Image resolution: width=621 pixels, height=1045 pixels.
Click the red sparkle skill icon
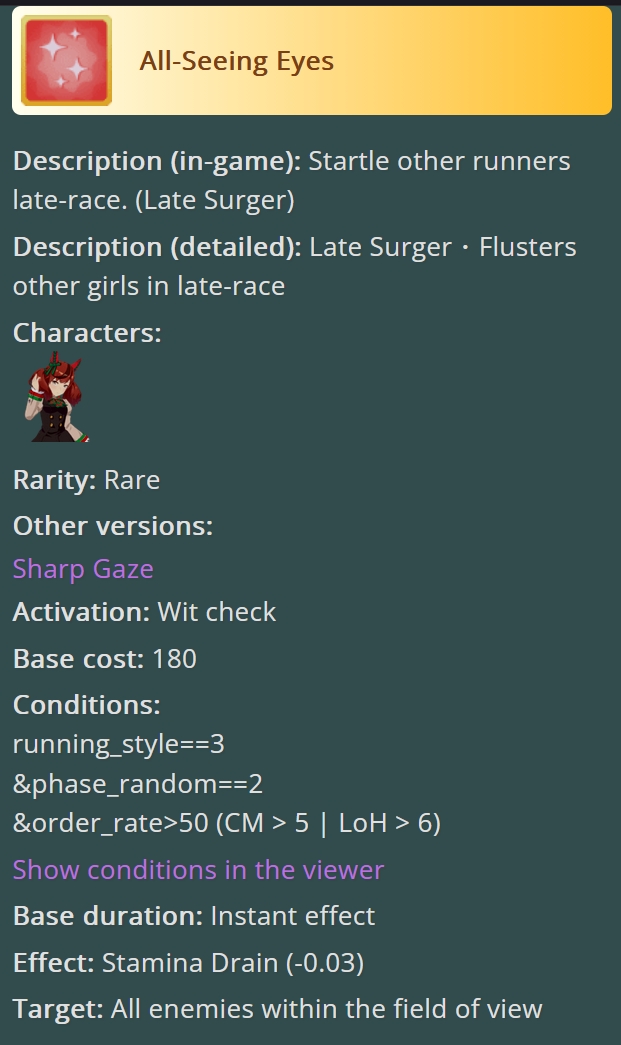point(66,61)
